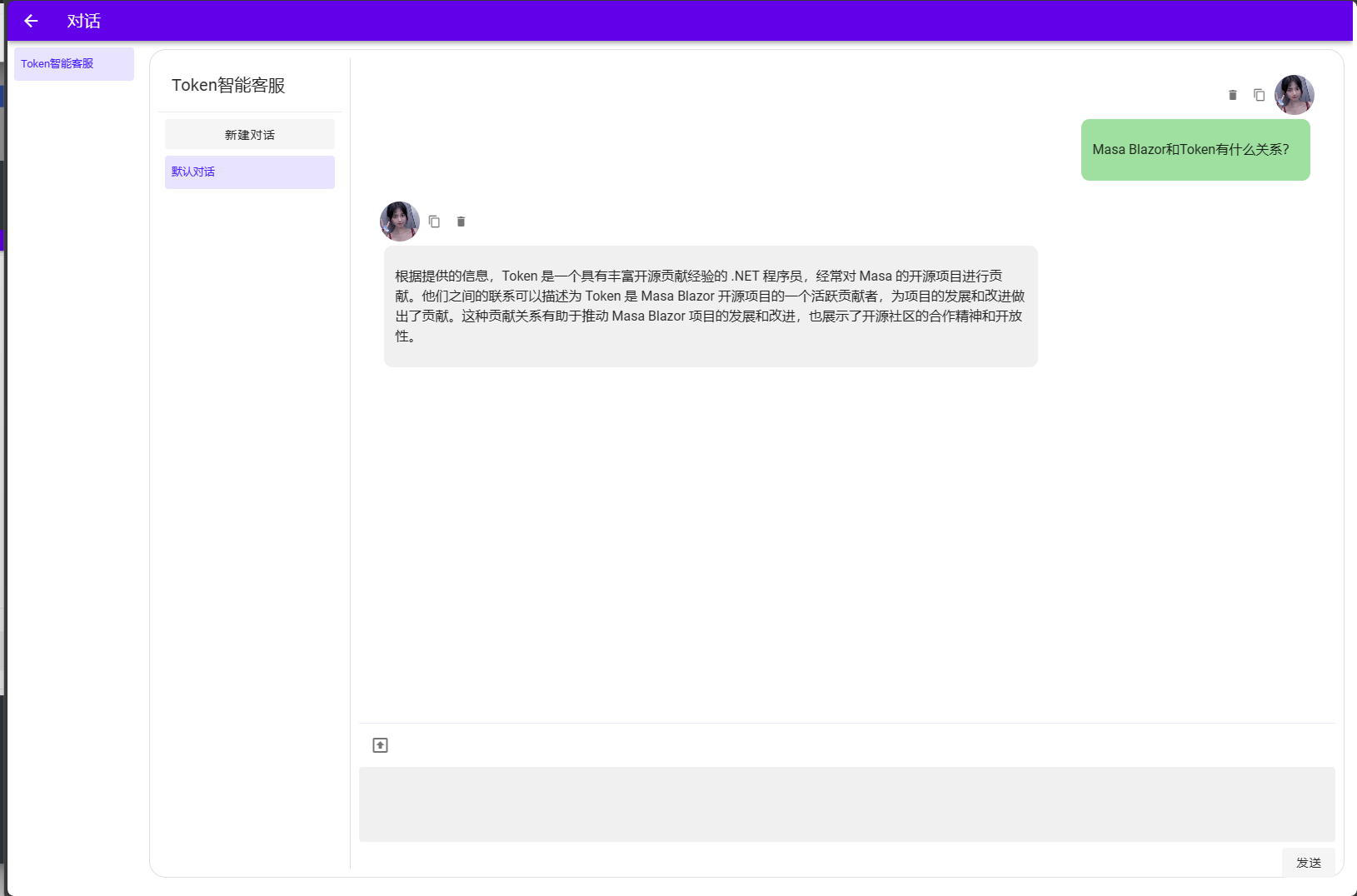Click the back arrow in the purple header

pyautogui.click(x=31, y=21)
